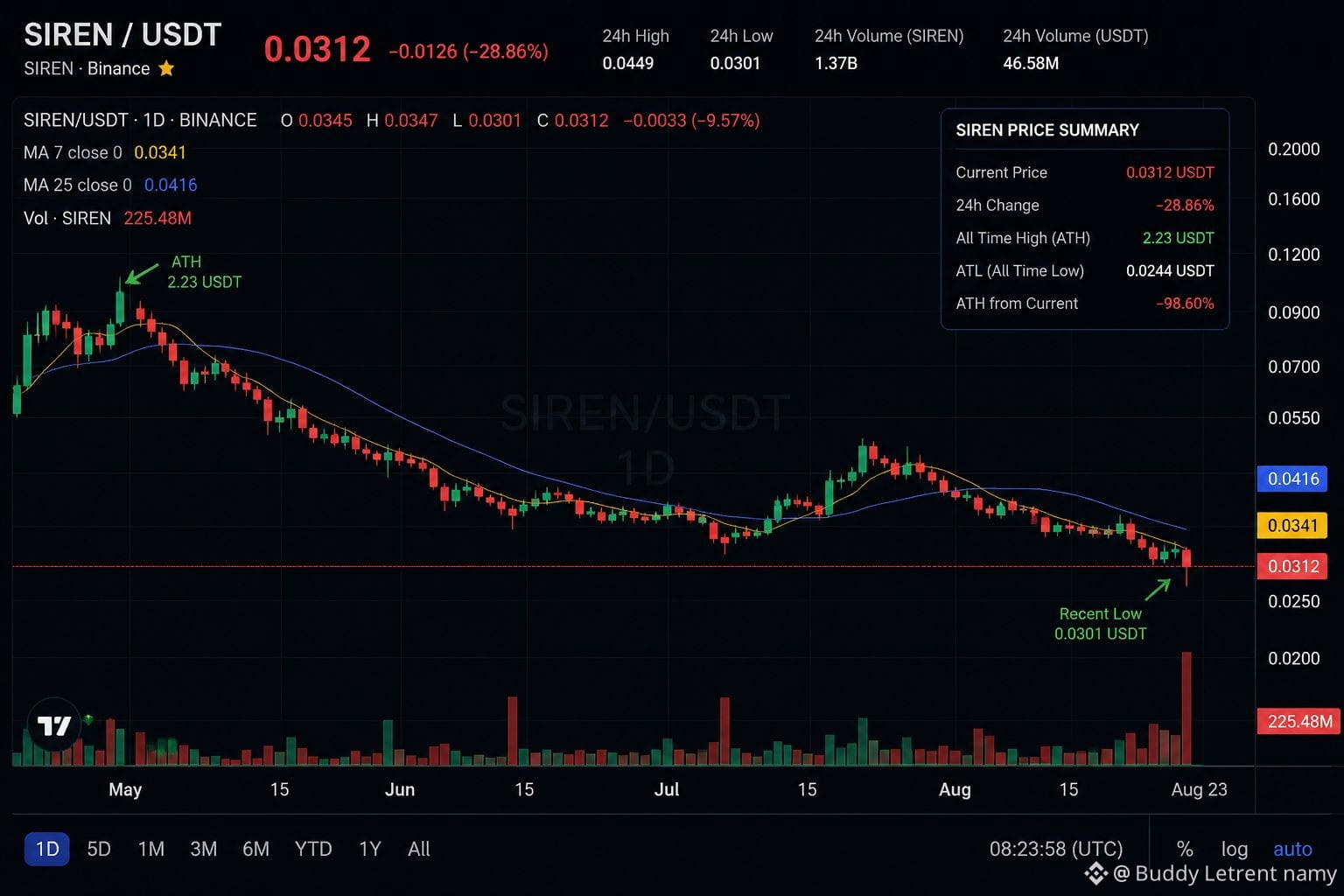Click the Current Price row in summary
1344x896 pixels.
pos(1085,172)
